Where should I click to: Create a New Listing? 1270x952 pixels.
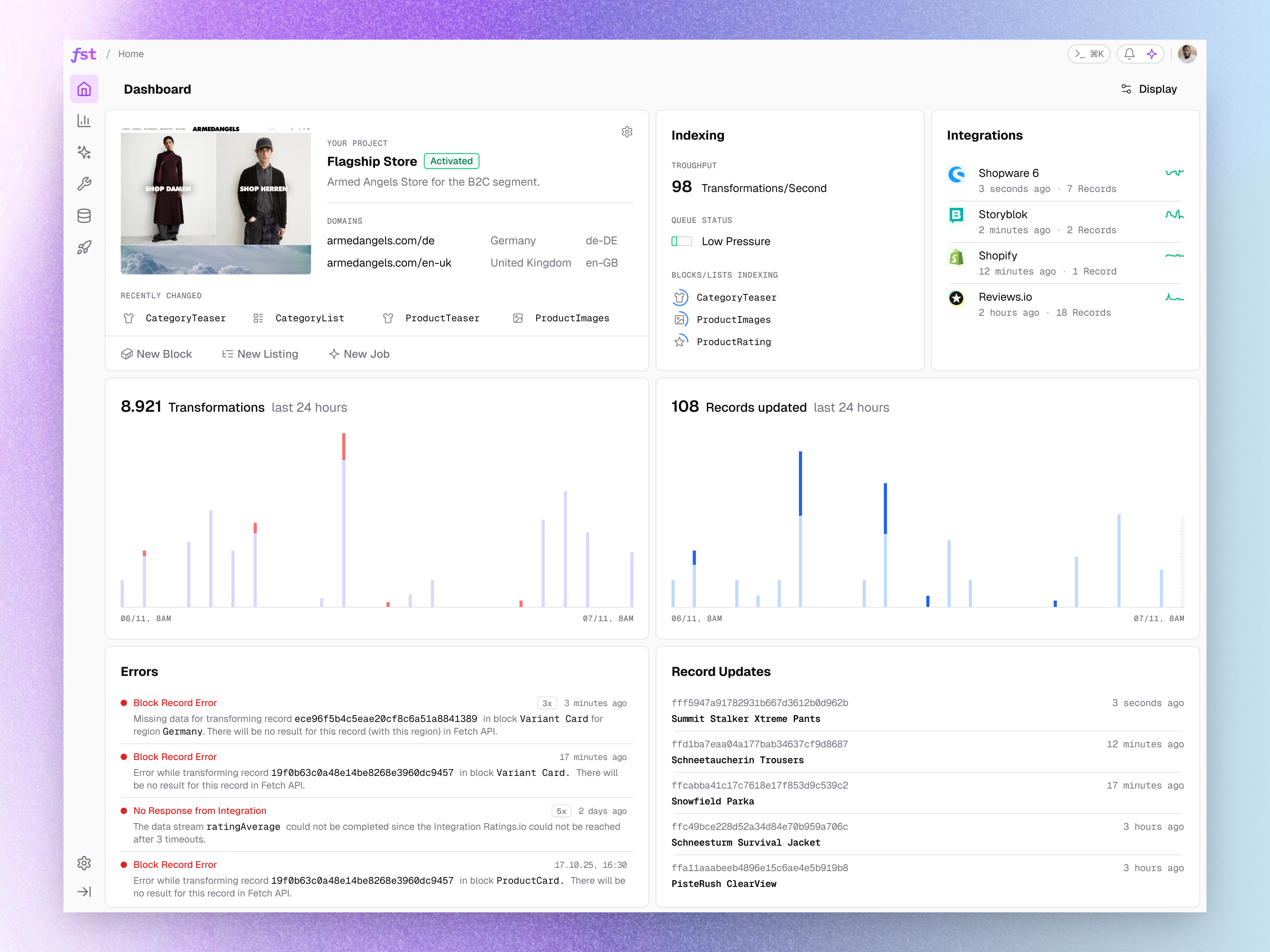260,354
